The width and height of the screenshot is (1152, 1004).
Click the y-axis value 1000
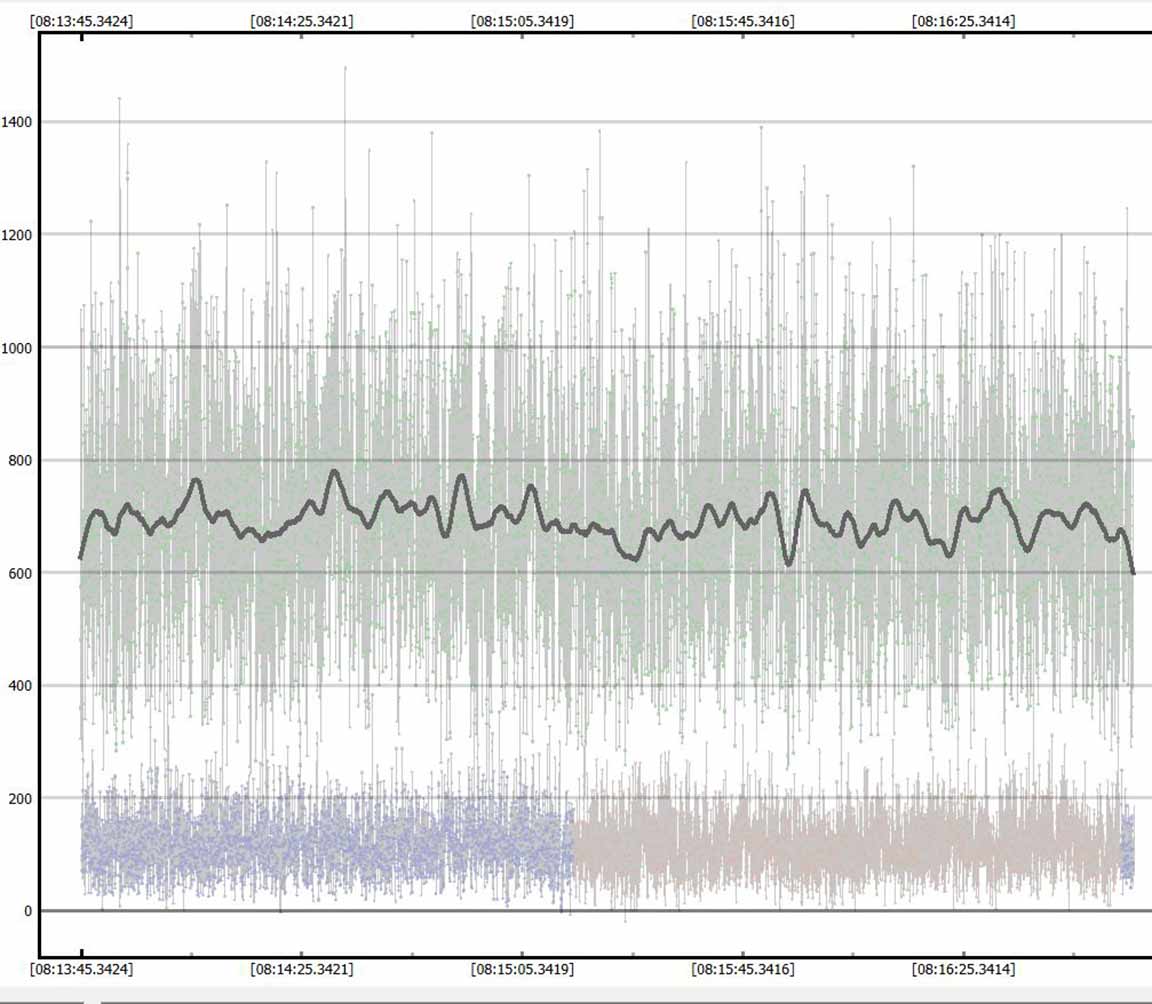point(17,348)
